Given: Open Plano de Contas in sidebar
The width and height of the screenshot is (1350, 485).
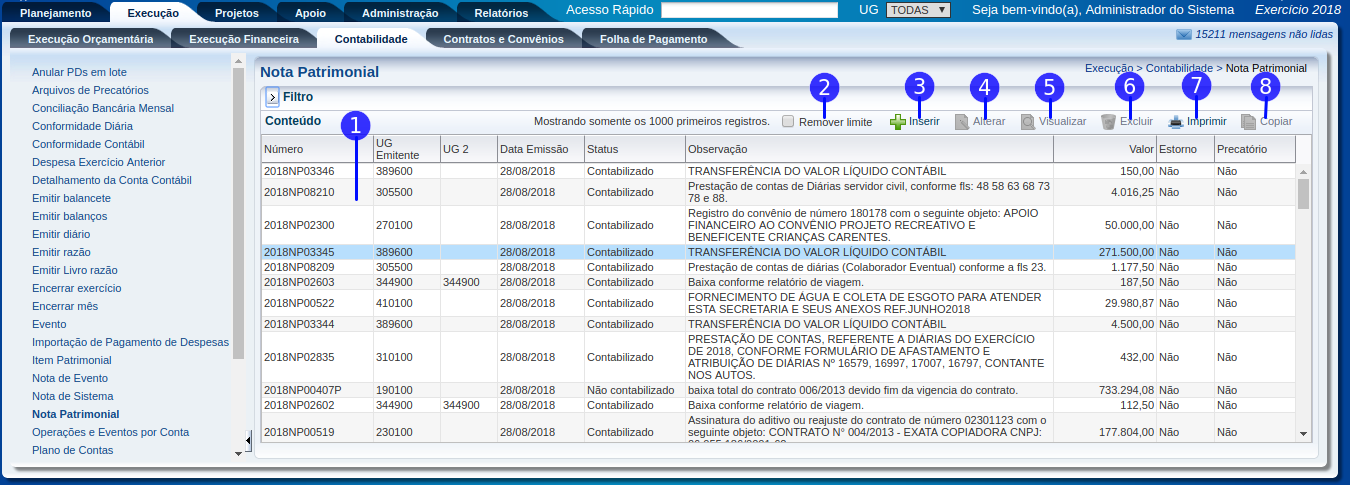Looking at the screenshot, I should (72, 450).
